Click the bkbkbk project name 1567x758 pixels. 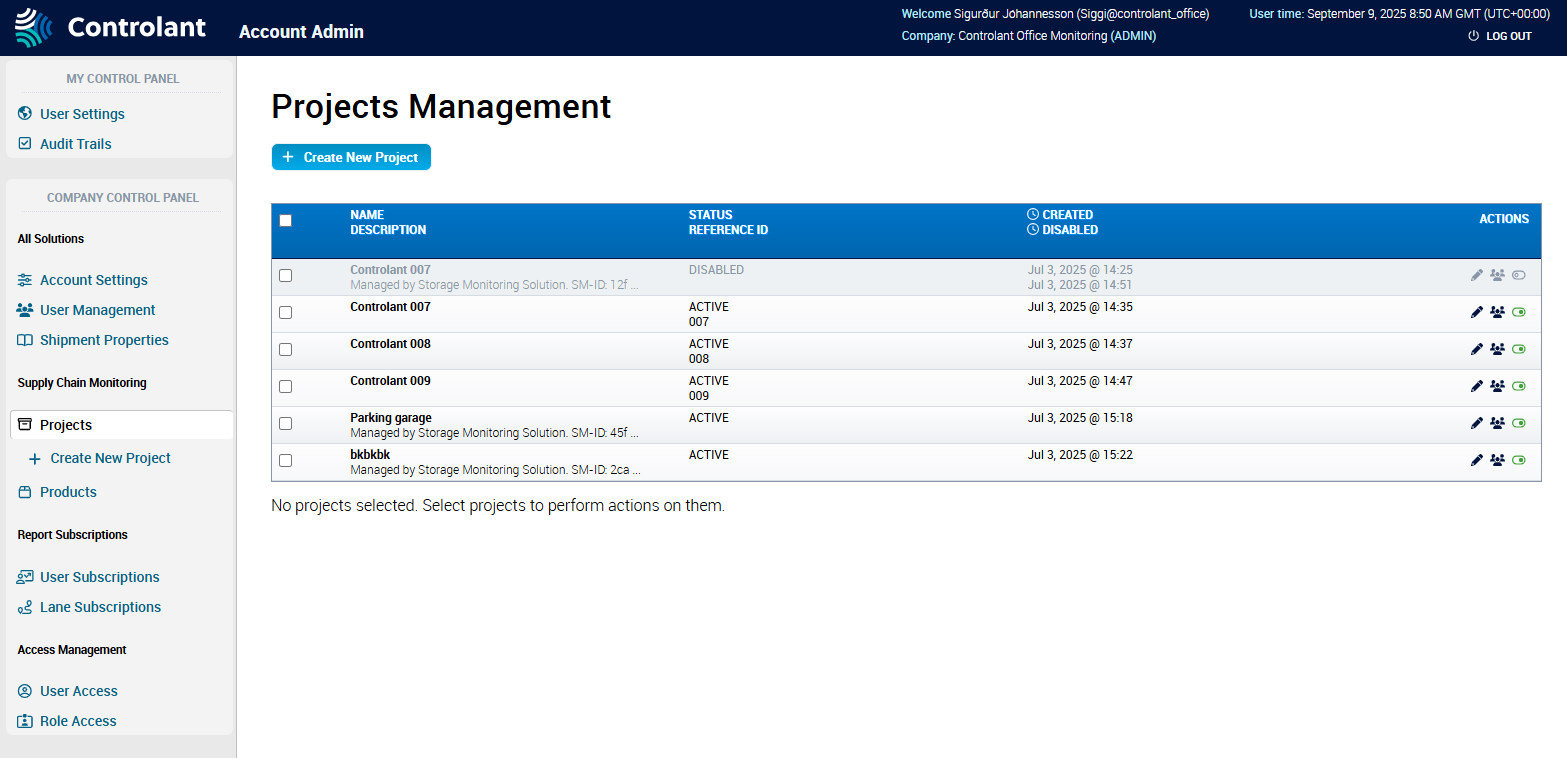(370, 455)
